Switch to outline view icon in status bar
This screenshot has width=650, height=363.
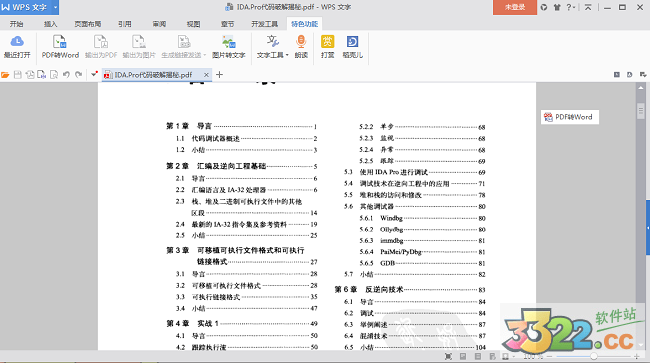[x=478, y=356]
